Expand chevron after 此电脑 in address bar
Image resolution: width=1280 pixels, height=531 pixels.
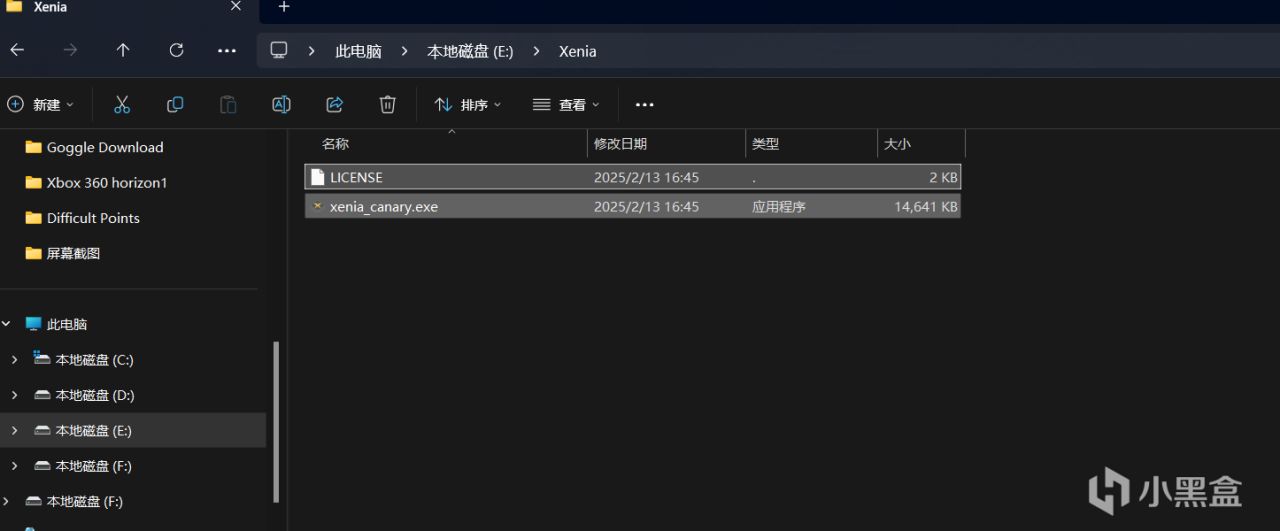(405, 51)
